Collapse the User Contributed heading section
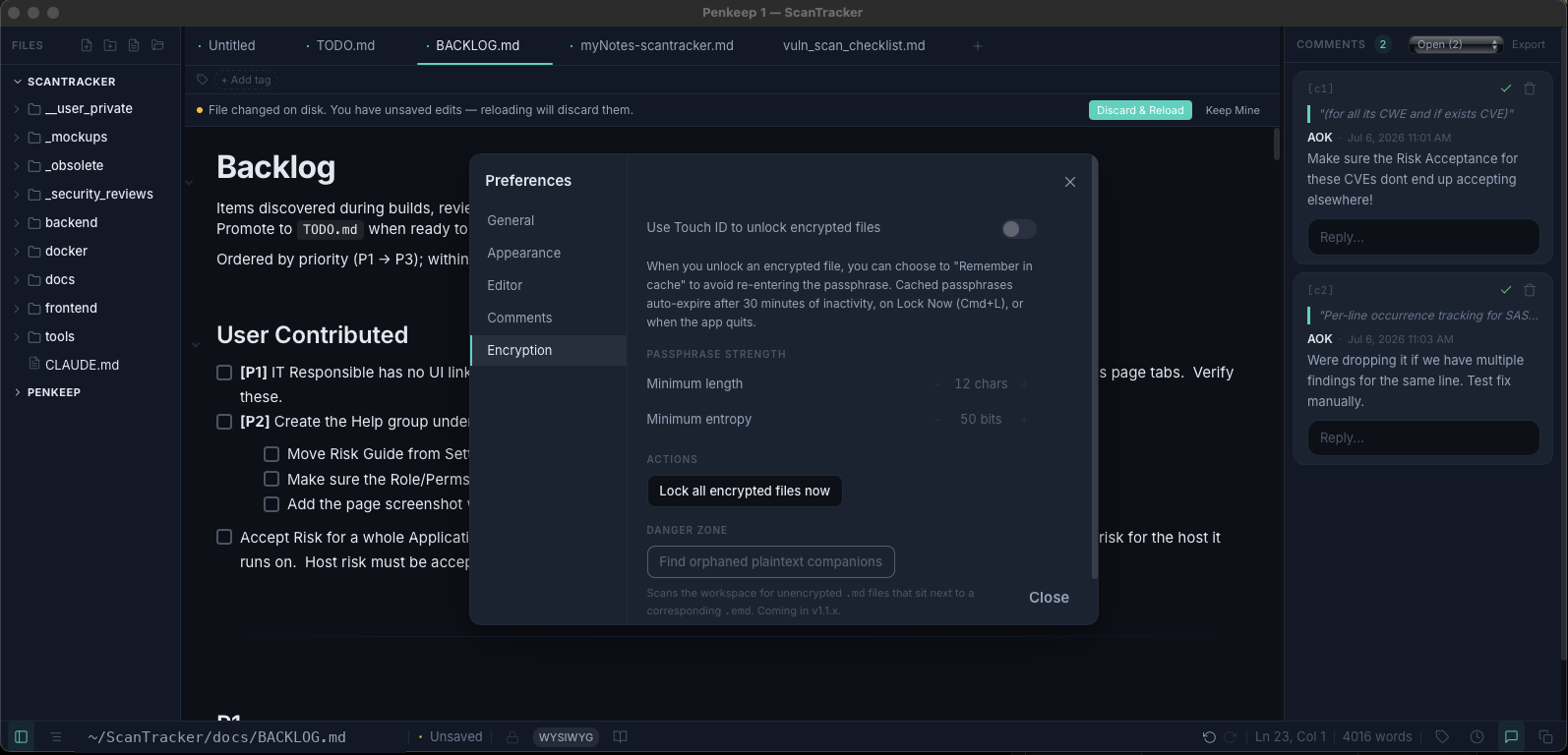Screen dimensions: 1568x755 tap(195, 344)
